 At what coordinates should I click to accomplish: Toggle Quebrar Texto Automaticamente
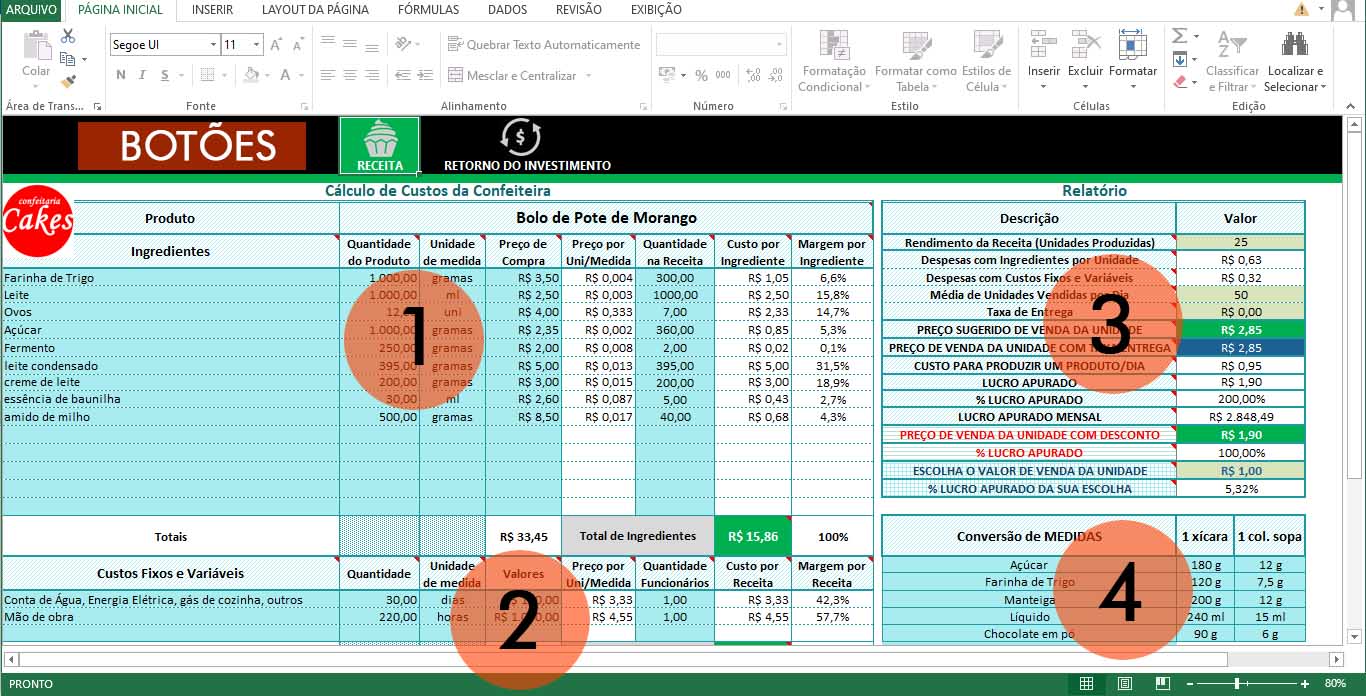(x=544, y=44)
